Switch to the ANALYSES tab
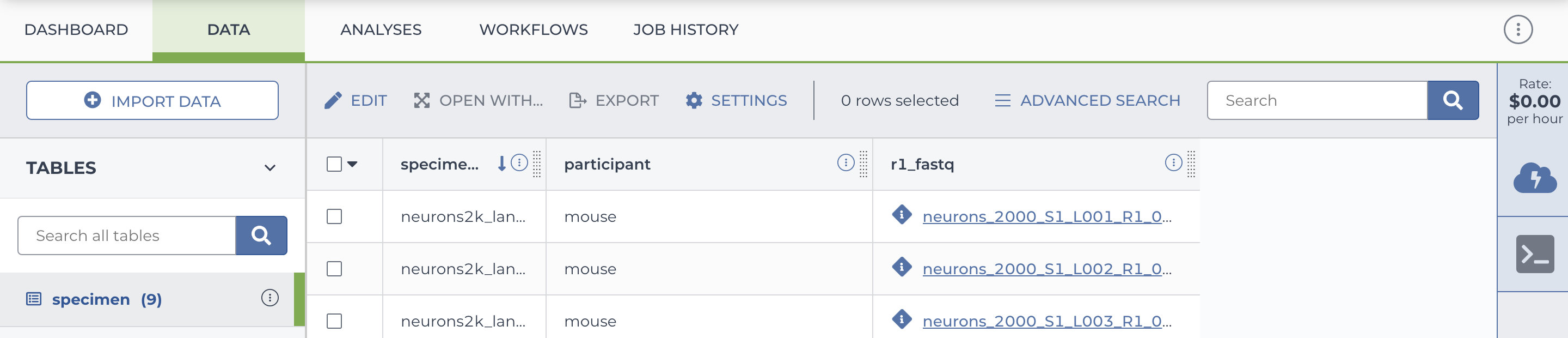 click(x=381, y=30)
